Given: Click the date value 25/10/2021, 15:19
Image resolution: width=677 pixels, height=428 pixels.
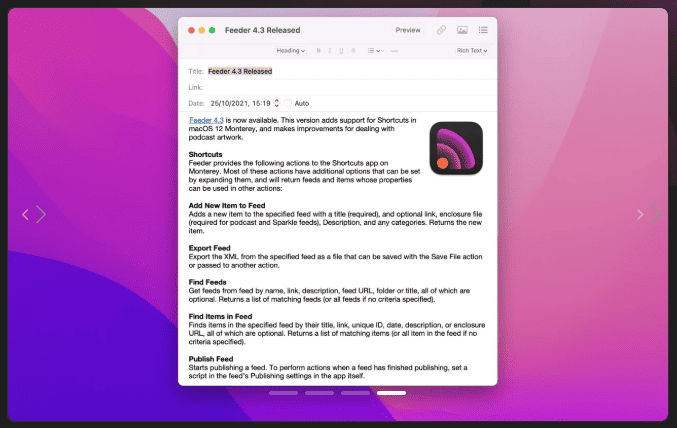Looking at the screenshot, I should tap(240, 103).
